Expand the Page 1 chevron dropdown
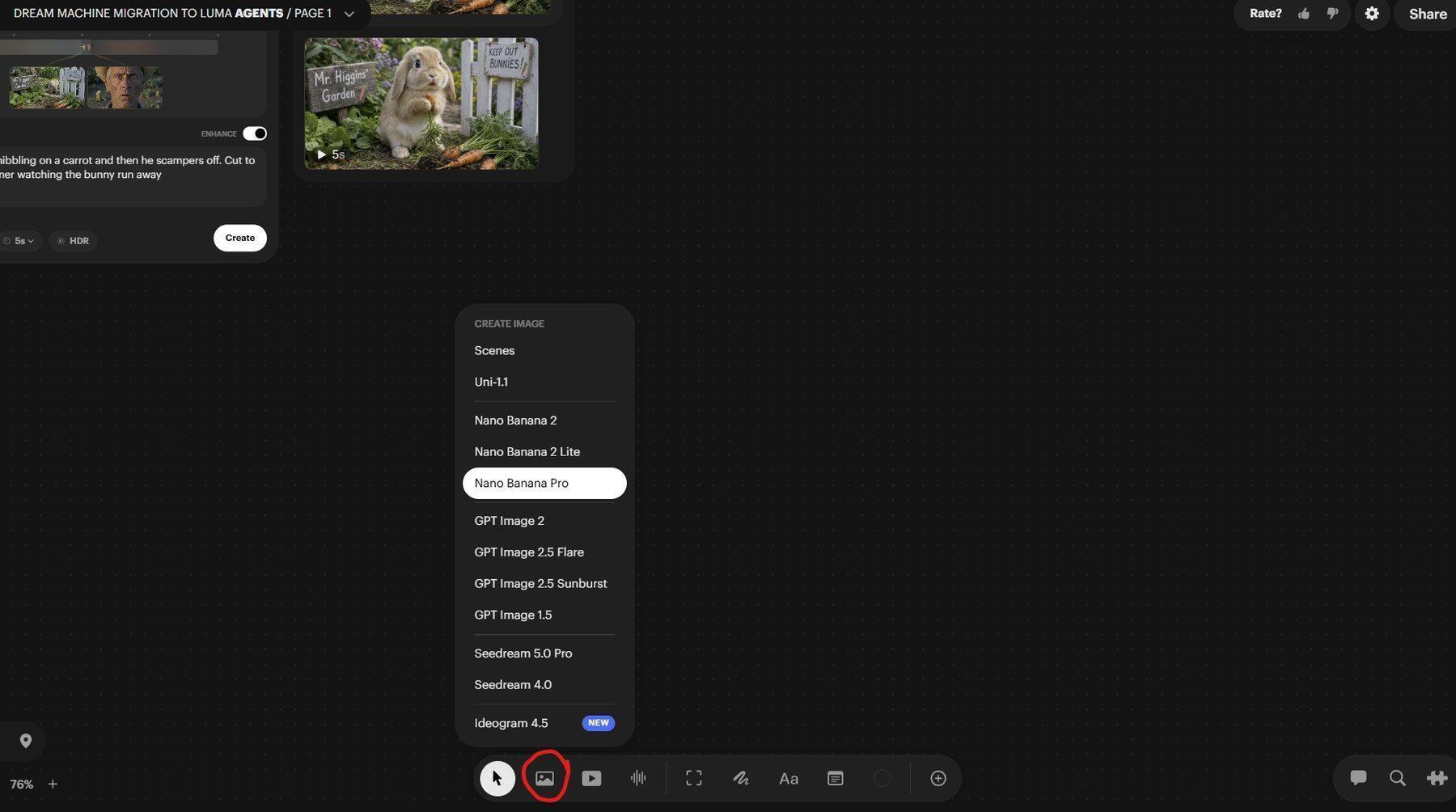This screenshot has height=812, width=1456. click(349, 14)
